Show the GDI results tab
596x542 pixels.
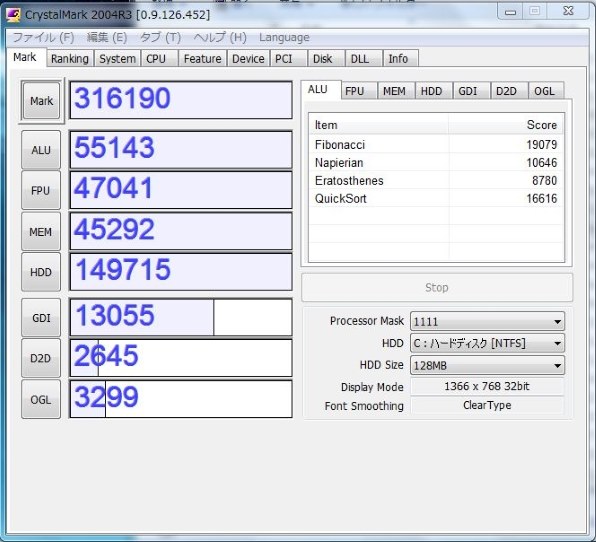pyautogui.click(x=471, y=91)
